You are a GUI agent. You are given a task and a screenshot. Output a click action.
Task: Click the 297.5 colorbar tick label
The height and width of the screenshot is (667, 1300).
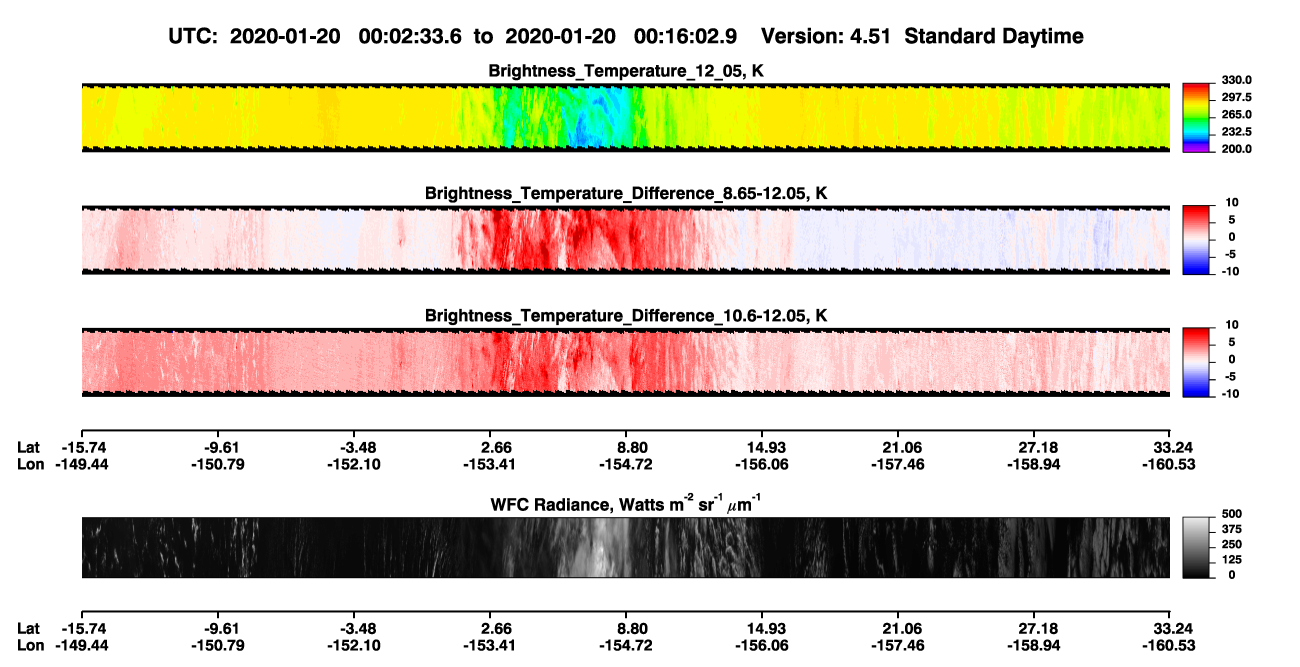coord(1236,98)
